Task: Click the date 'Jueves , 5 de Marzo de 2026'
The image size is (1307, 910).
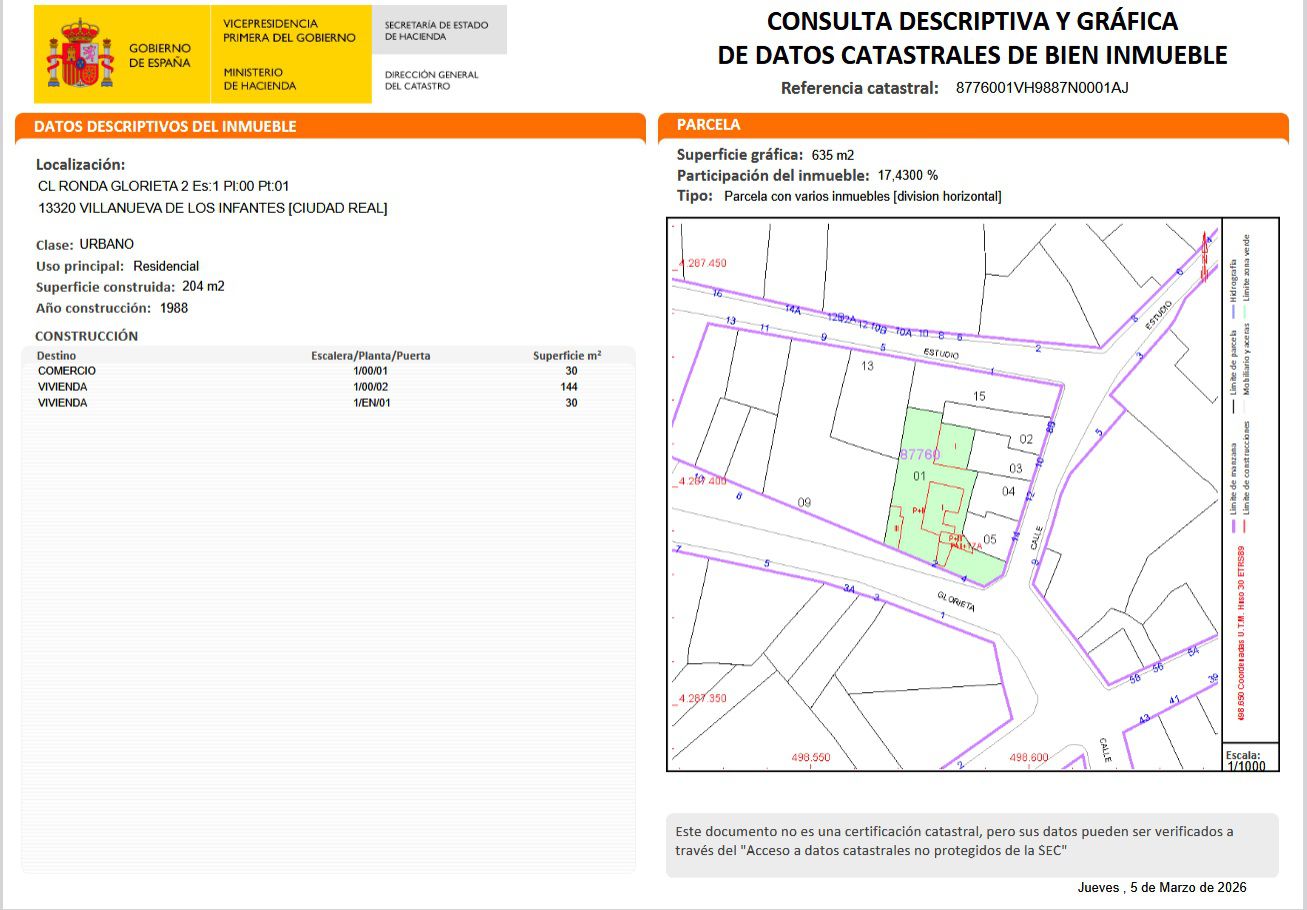Action: [1162, 888]
